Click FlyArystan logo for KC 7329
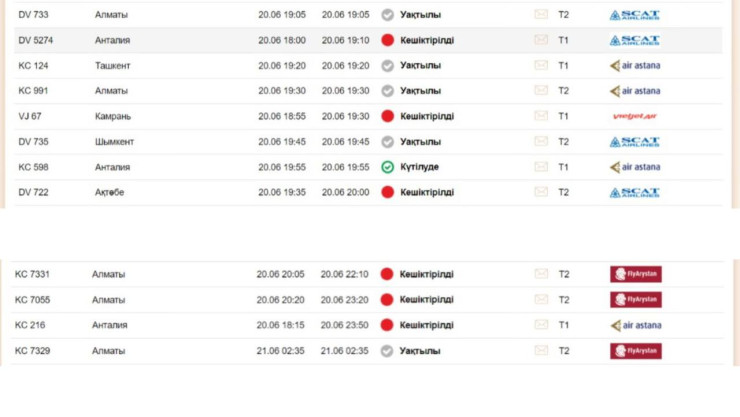740x417 pixels. tap(636, 351)
